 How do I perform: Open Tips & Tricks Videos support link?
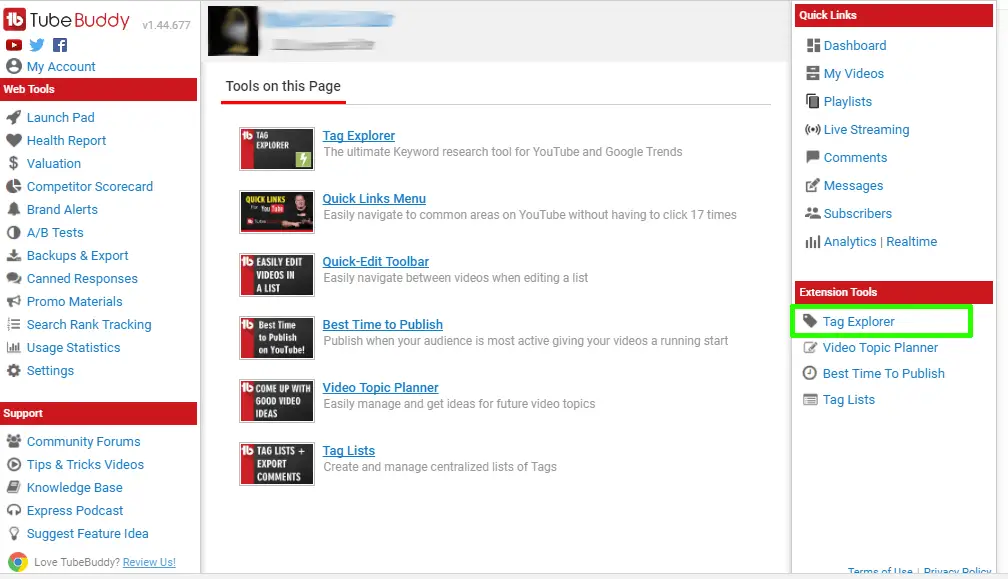(86, 465)
